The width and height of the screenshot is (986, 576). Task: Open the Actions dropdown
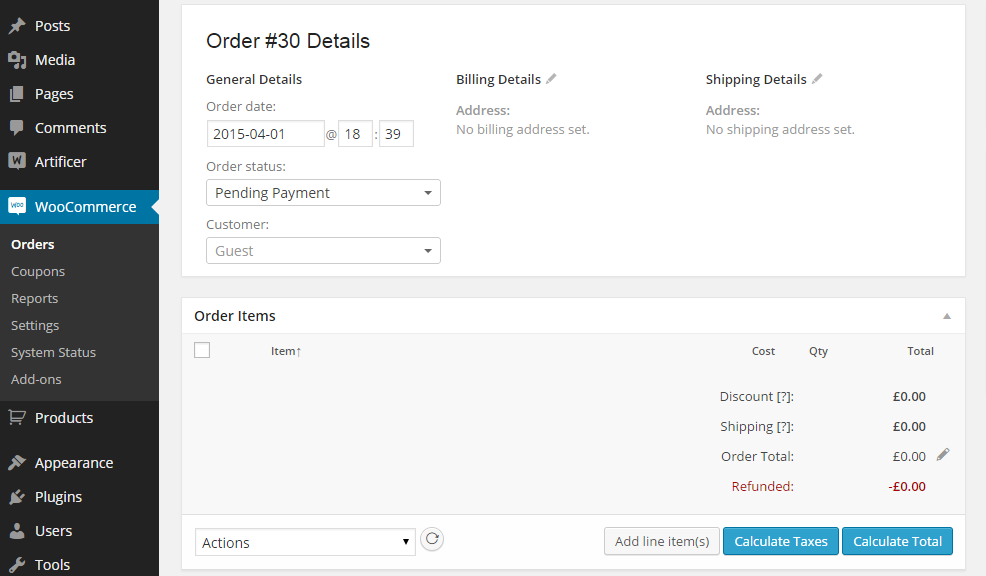pyautogui.click(x=305, y=542)
